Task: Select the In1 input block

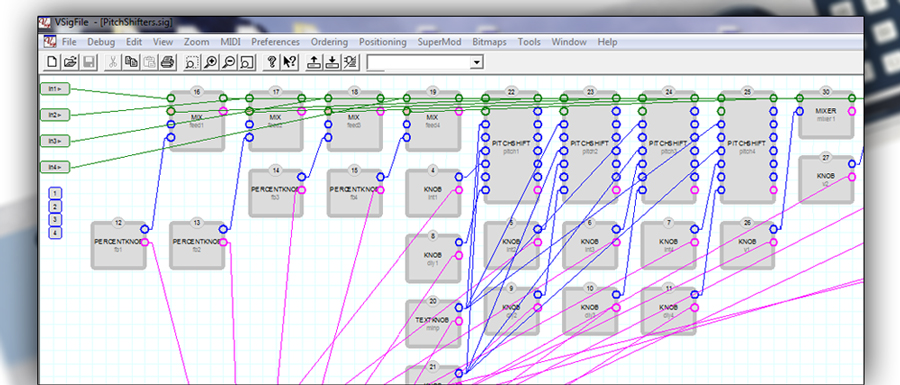Action: pos(55,88)
